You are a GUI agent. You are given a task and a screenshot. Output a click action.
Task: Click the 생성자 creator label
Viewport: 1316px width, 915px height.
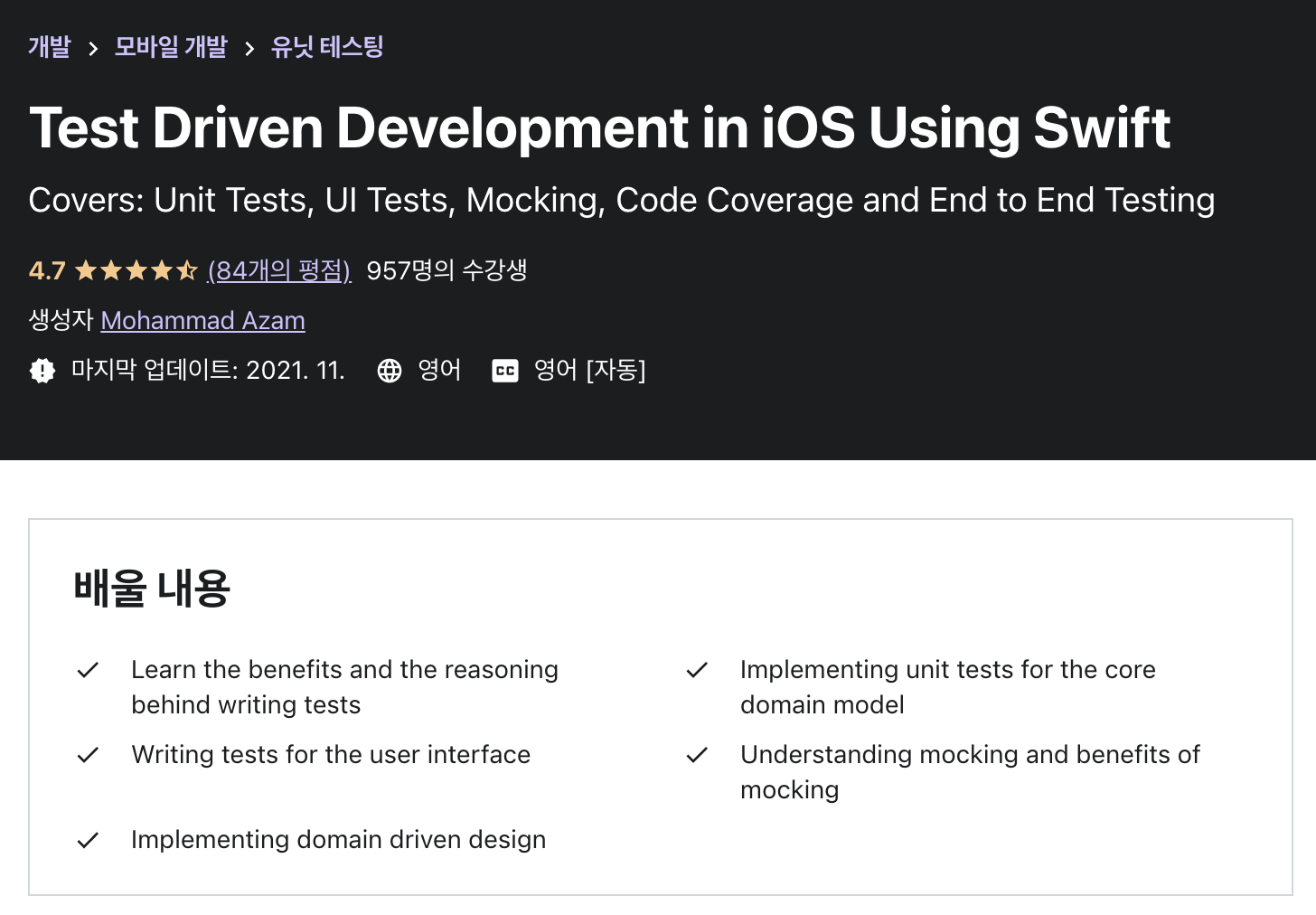point(61,320)
